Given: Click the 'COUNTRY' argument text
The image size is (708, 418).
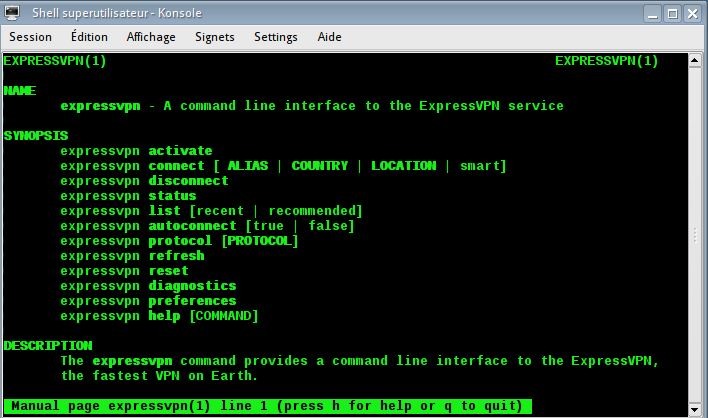Looking at the screenshot, I should point(320,166).
